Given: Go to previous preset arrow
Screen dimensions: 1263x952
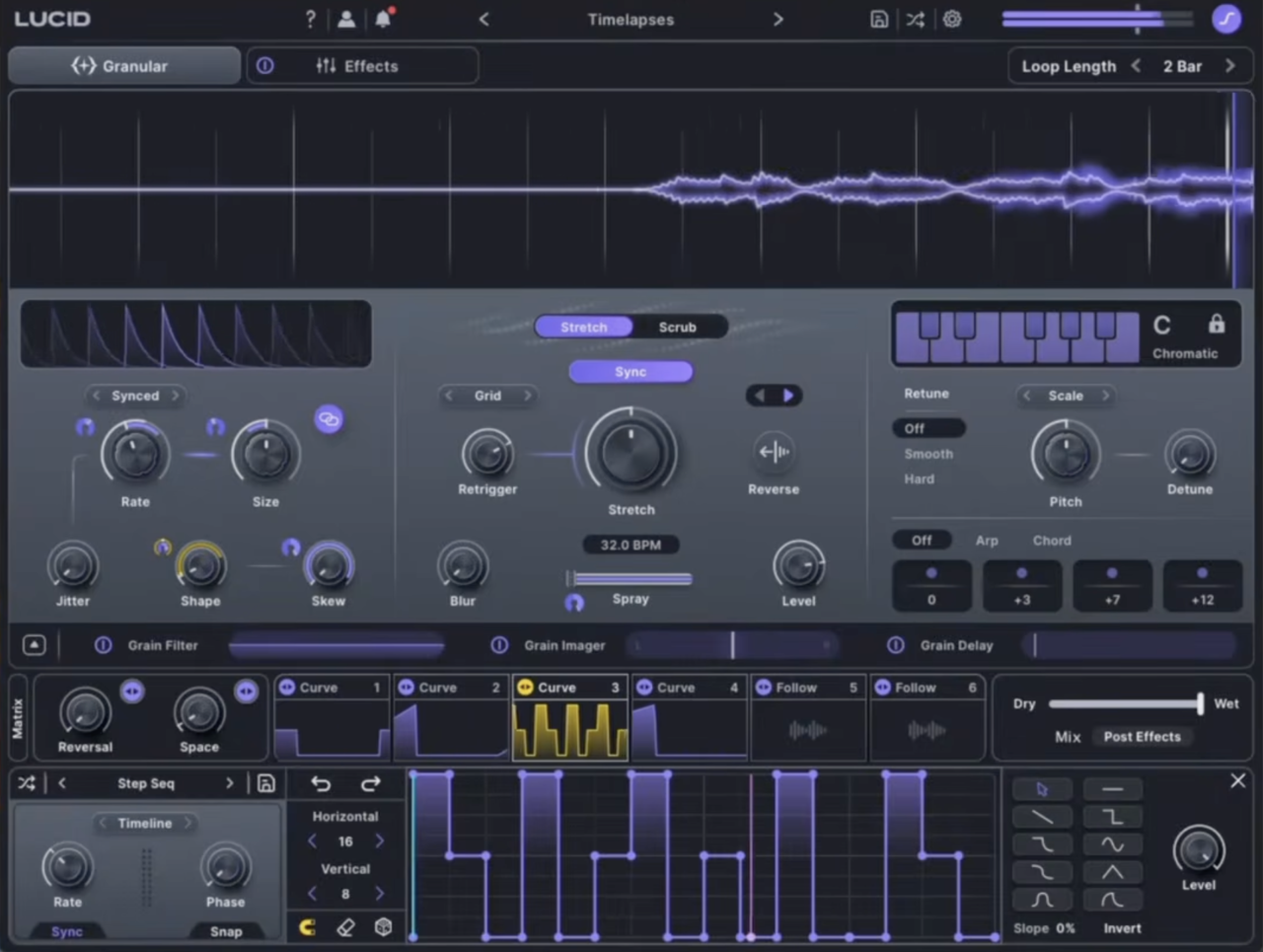Looking at the screenshot, I should click(483, 19).
